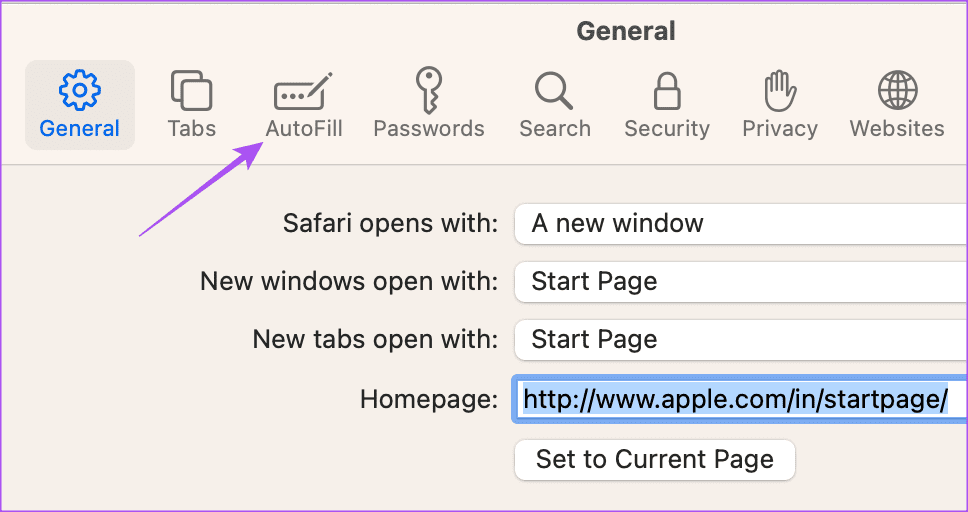Open the AutoFill pencil form icon
This screenshot has height=512, width=968.
coord(304,91)
